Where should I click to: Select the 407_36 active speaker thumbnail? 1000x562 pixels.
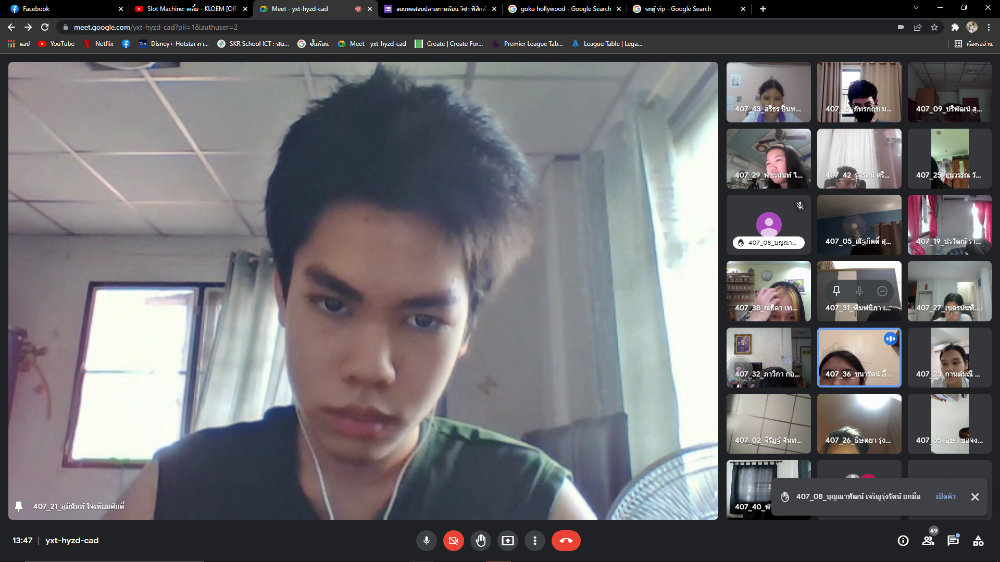[x=859, y=357]
